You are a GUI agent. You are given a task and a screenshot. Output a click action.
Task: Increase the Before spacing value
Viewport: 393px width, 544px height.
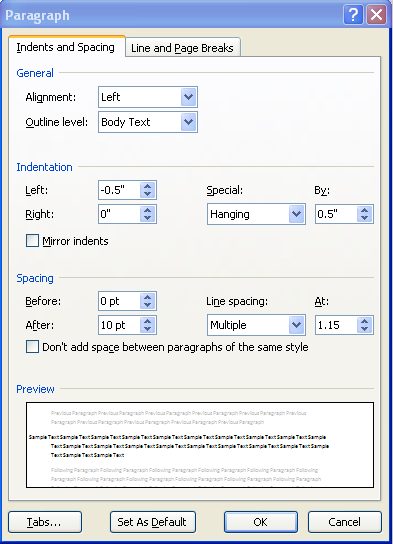148,297
